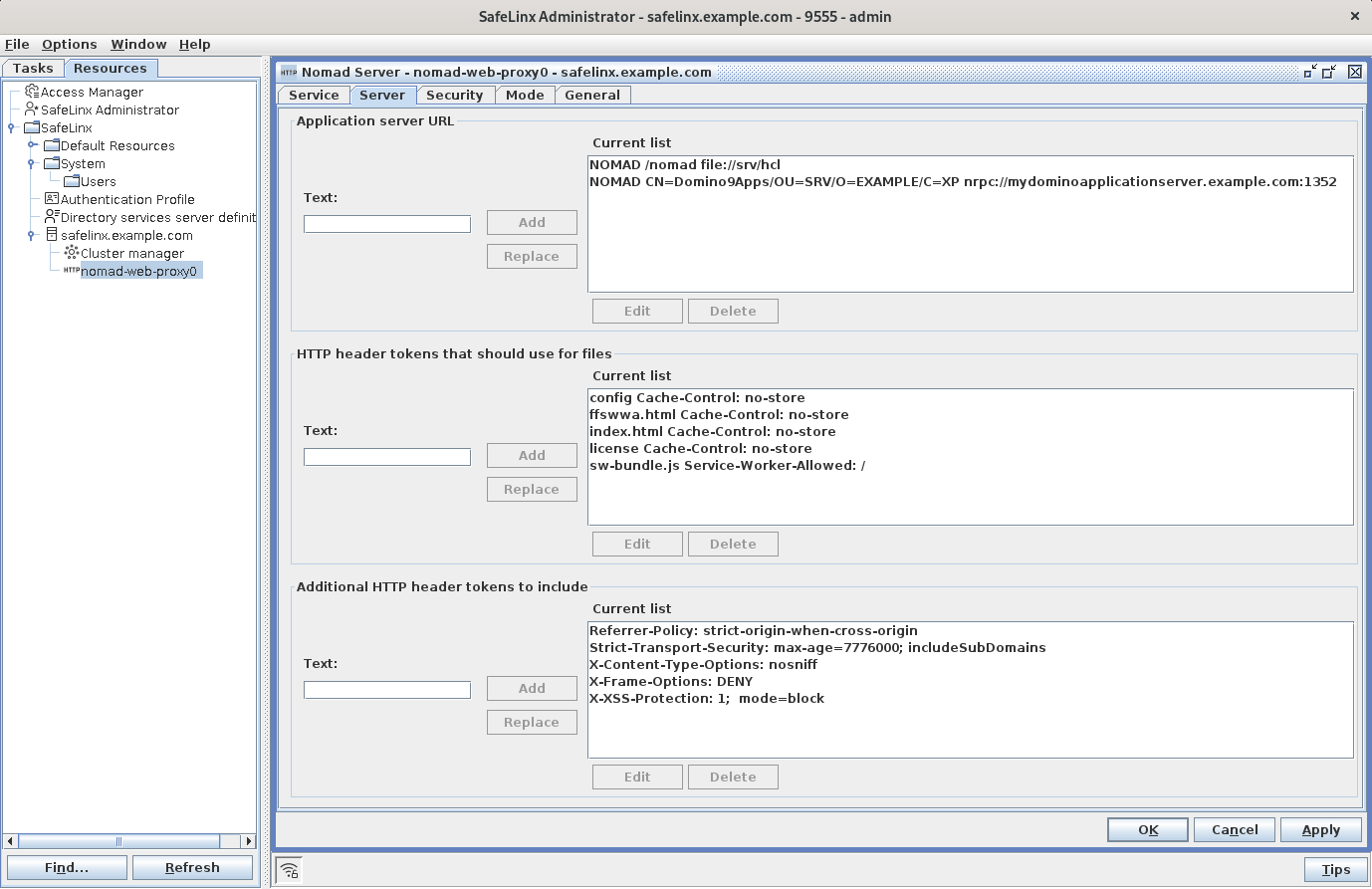Click the Refresh button

[192, 867]
